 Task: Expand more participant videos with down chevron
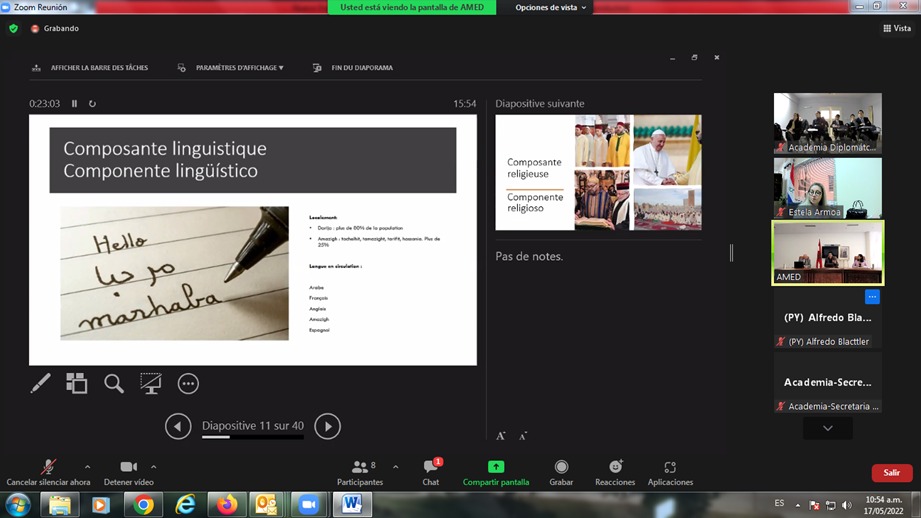827,428
